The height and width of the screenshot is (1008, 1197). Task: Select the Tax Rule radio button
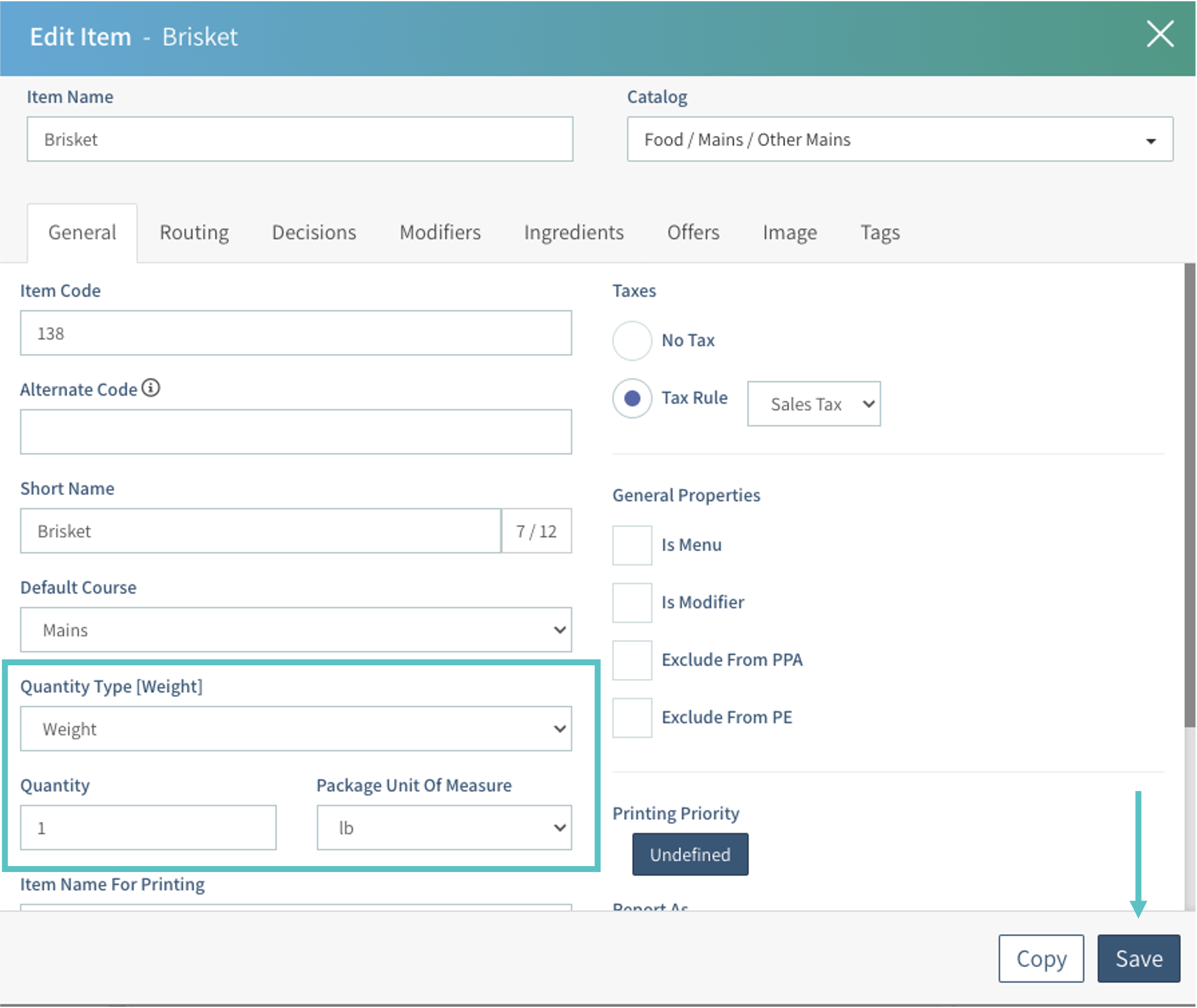coord(632,398)
